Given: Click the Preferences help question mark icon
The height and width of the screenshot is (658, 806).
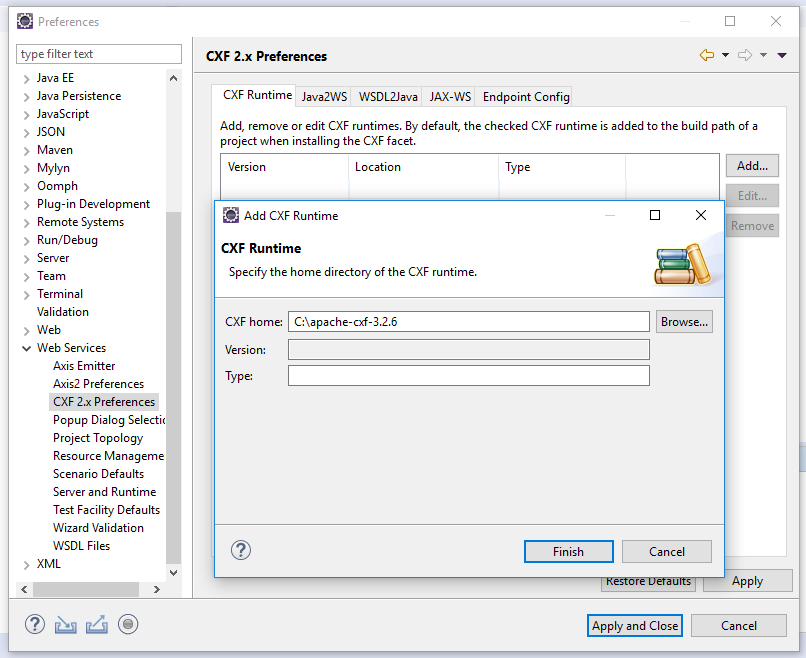Looking at the screenshot, I should coord(35,625).
